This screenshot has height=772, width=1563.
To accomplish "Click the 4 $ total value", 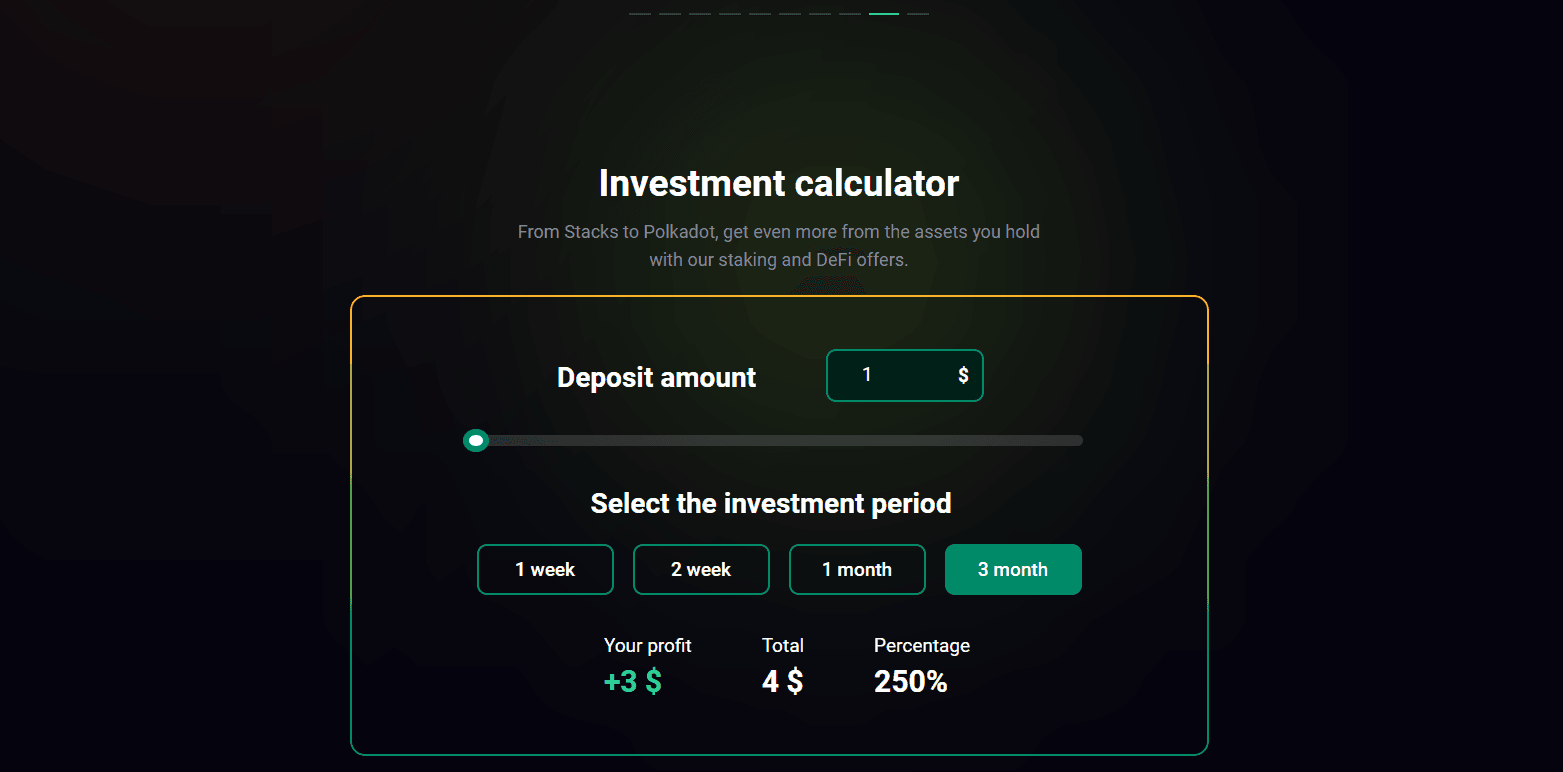I will (782, 681).
